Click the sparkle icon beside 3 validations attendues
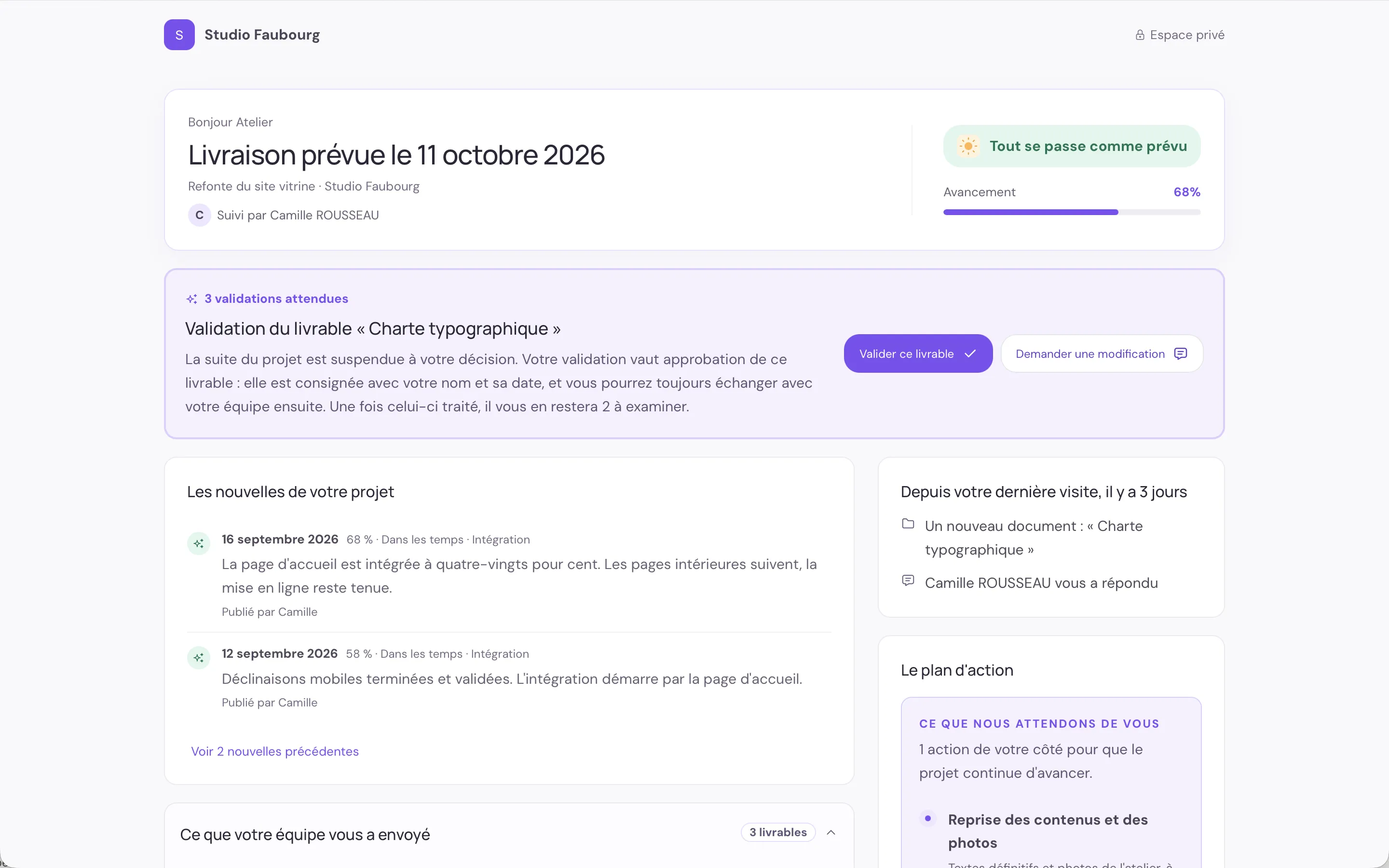1389x868 pixels. 191,299
